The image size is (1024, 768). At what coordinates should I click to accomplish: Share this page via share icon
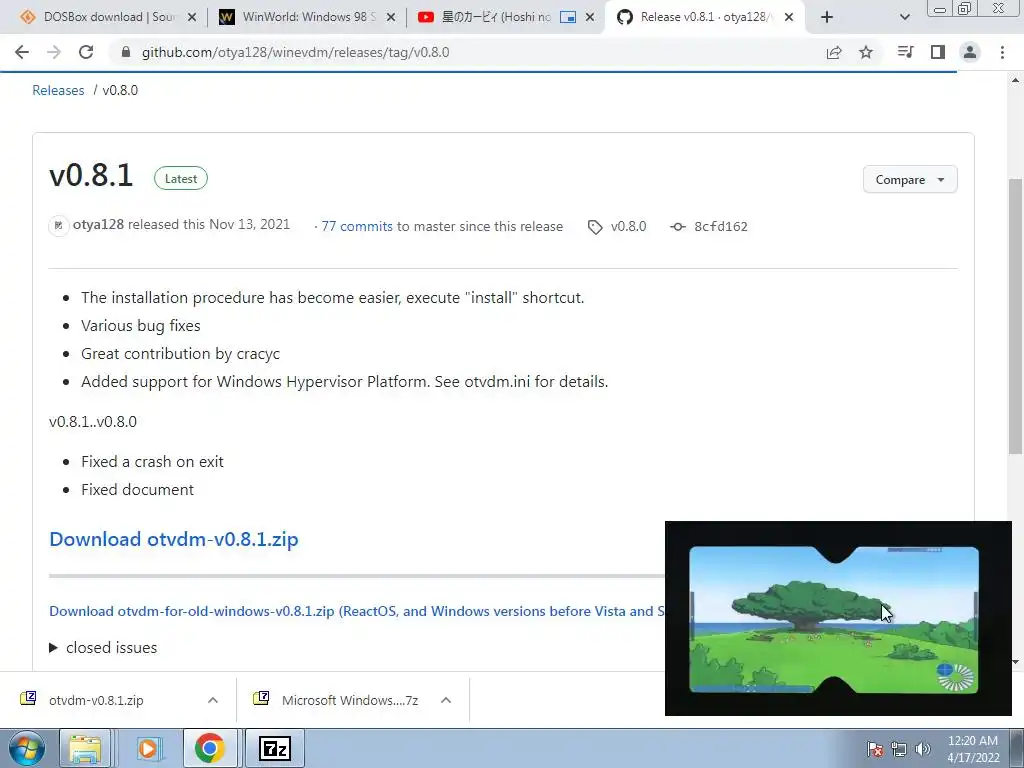coord(834,52)
